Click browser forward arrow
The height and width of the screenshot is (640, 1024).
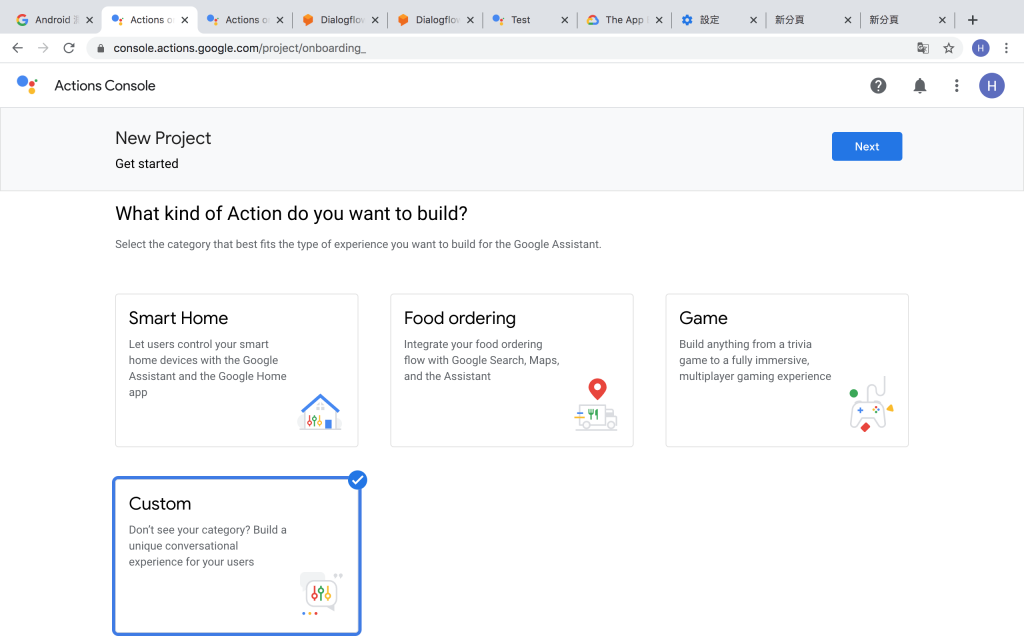(x=43, y=48)
